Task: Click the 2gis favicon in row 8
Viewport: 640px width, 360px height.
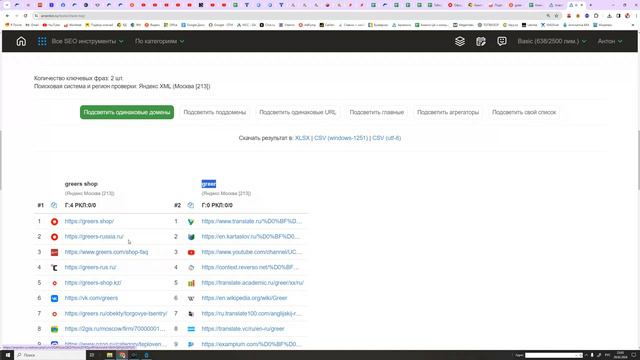Action: pyautogui.click(x=54, y=329)
